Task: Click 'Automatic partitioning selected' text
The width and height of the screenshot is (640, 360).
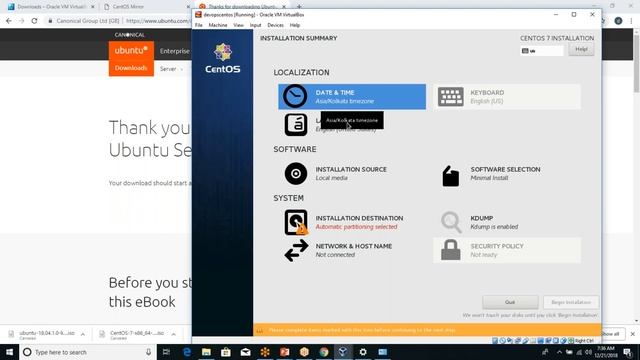Action: 356,227
